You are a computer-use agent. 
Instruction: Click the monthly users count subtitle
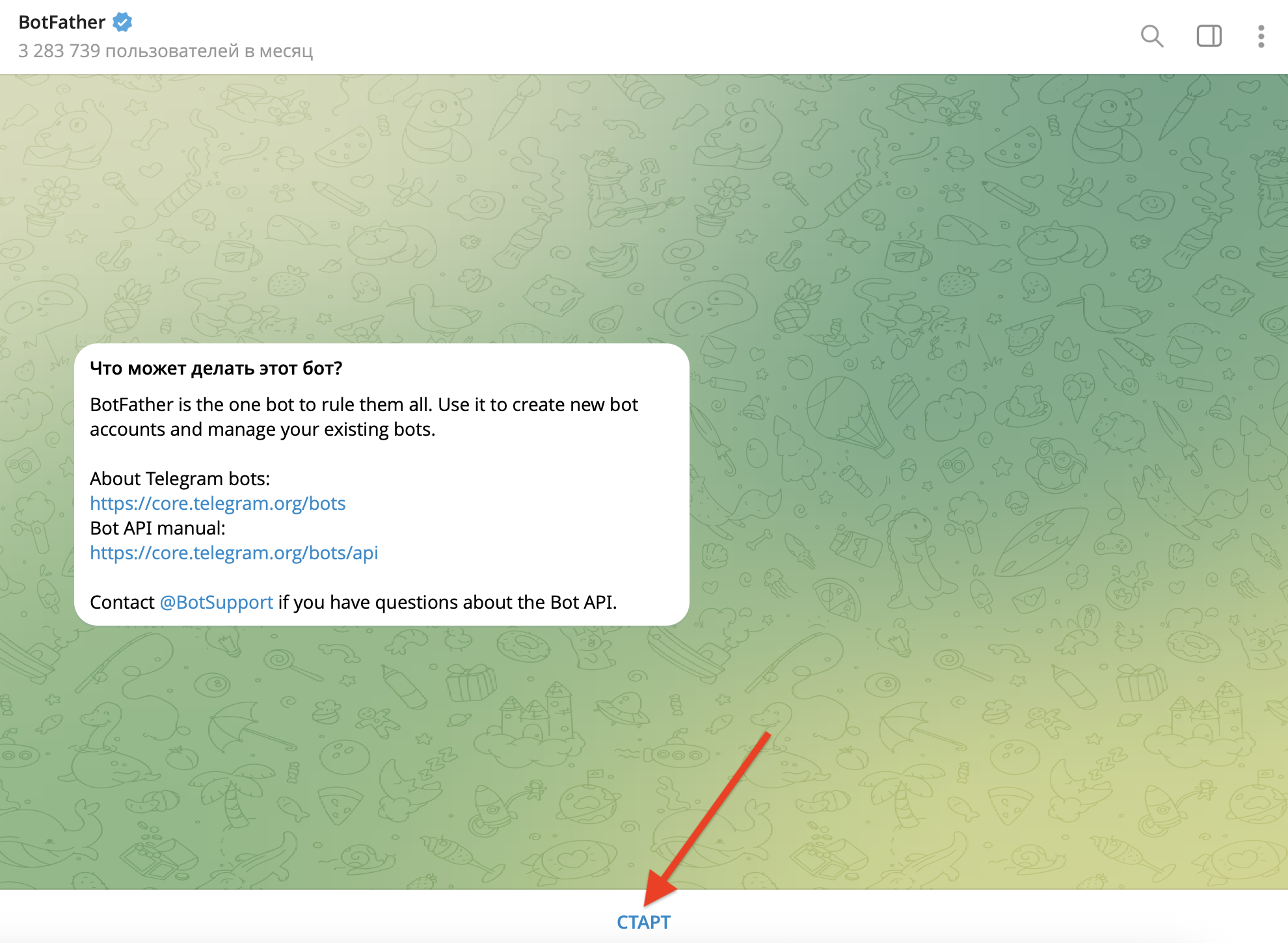click(x=165, y=51)
